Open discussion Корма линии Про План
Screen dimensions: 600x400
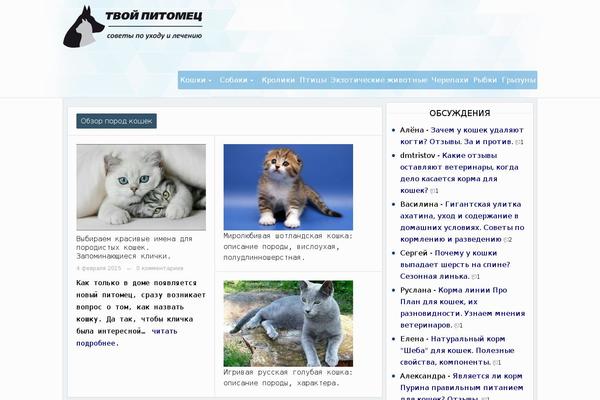[463, 307]
